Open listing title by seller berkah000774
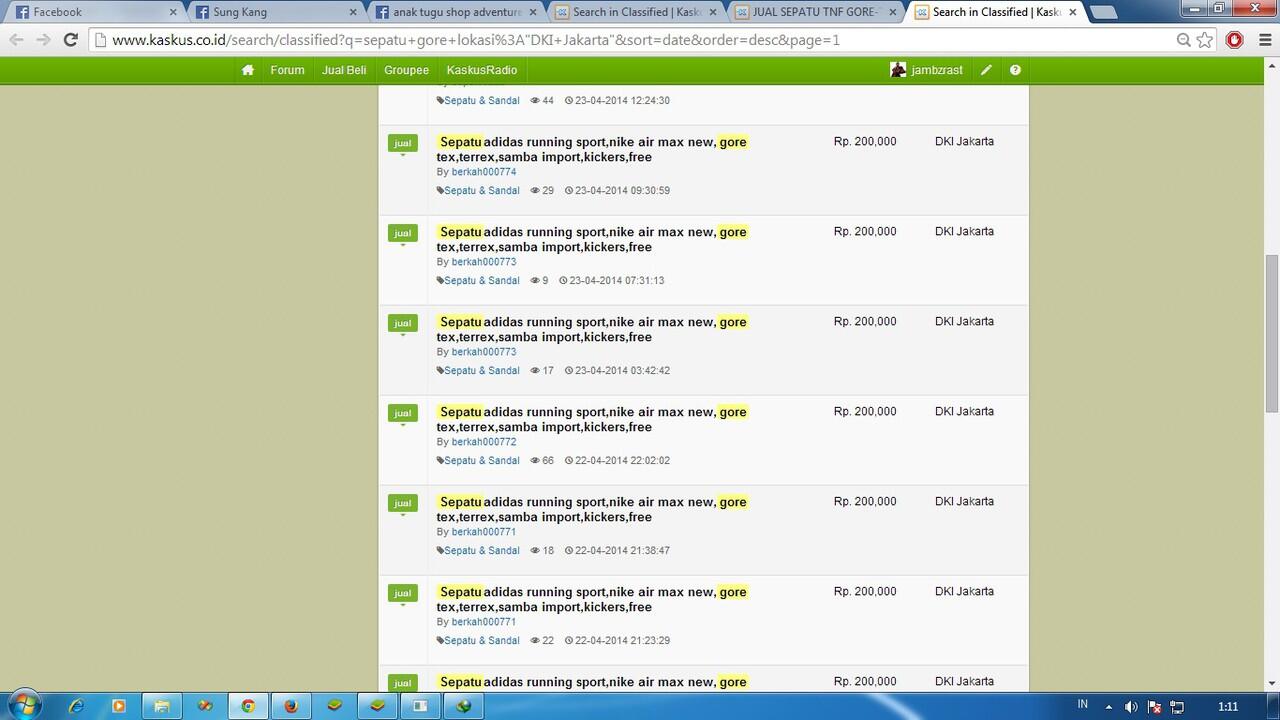This screenshot has width=1280, height=720. pyautogui.click(x=592, y=149)
